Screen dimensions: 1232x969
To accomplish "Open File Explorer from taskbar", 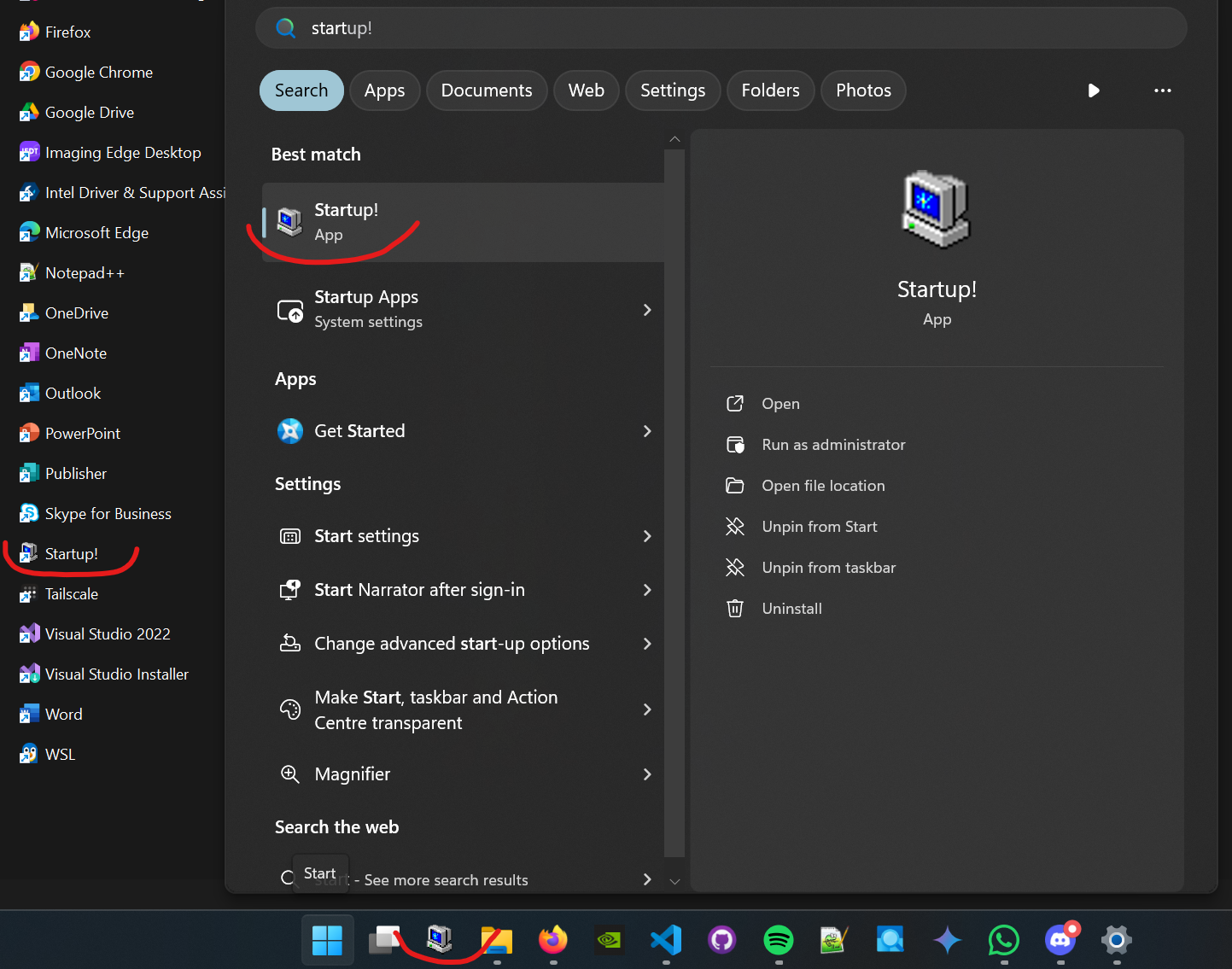I will coord(496,940).
